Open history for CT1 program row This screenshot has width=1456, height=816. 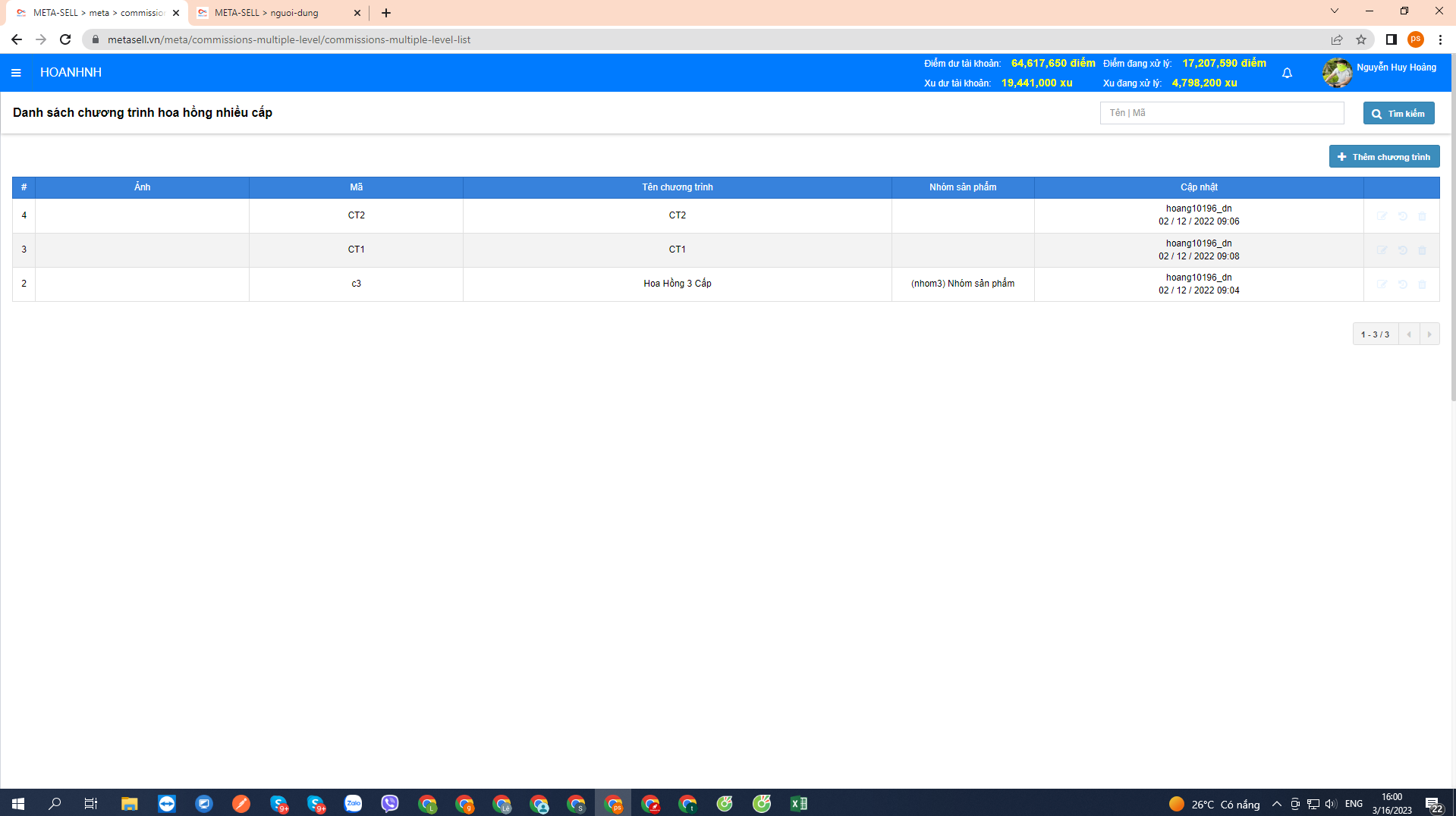1402,250
